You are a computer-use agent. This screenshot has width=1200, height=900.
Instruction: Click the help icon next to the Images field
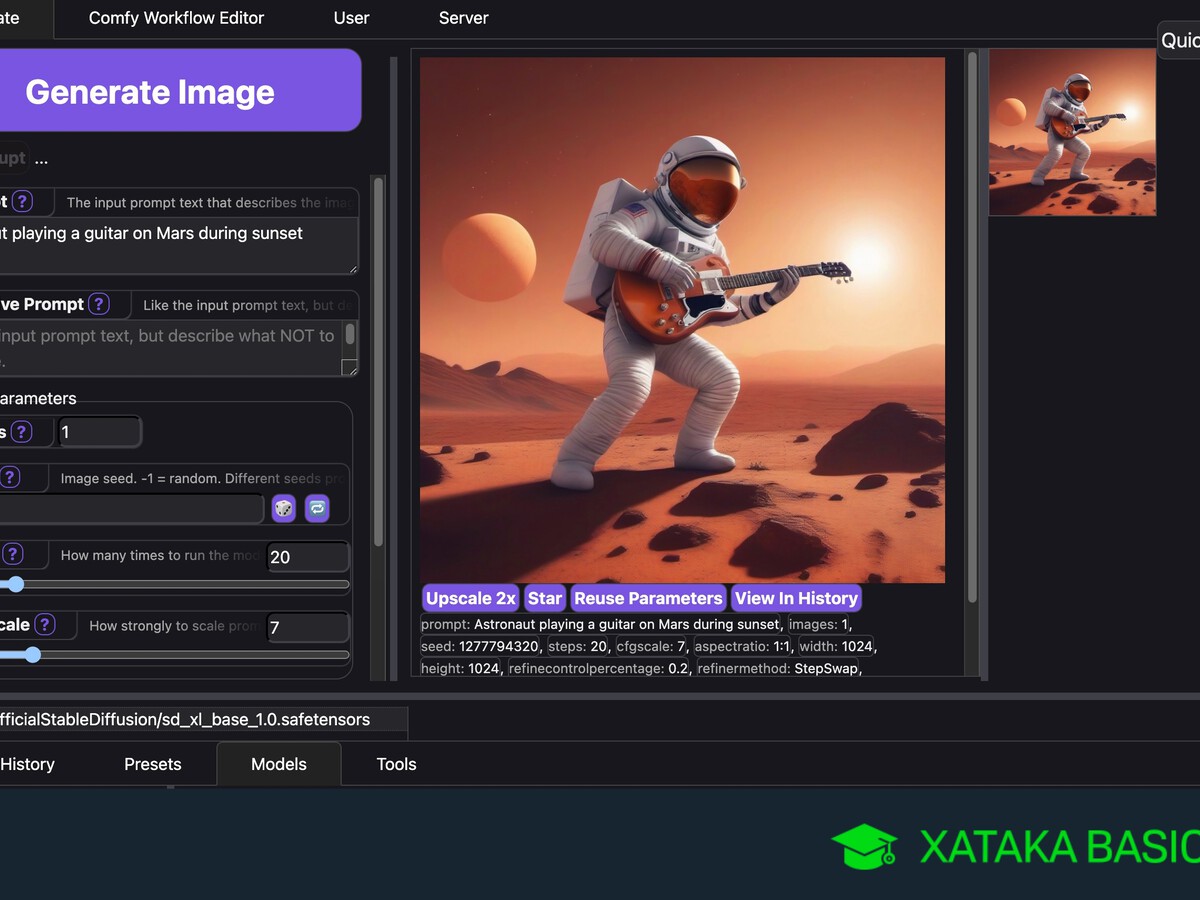tap(21, 432)
